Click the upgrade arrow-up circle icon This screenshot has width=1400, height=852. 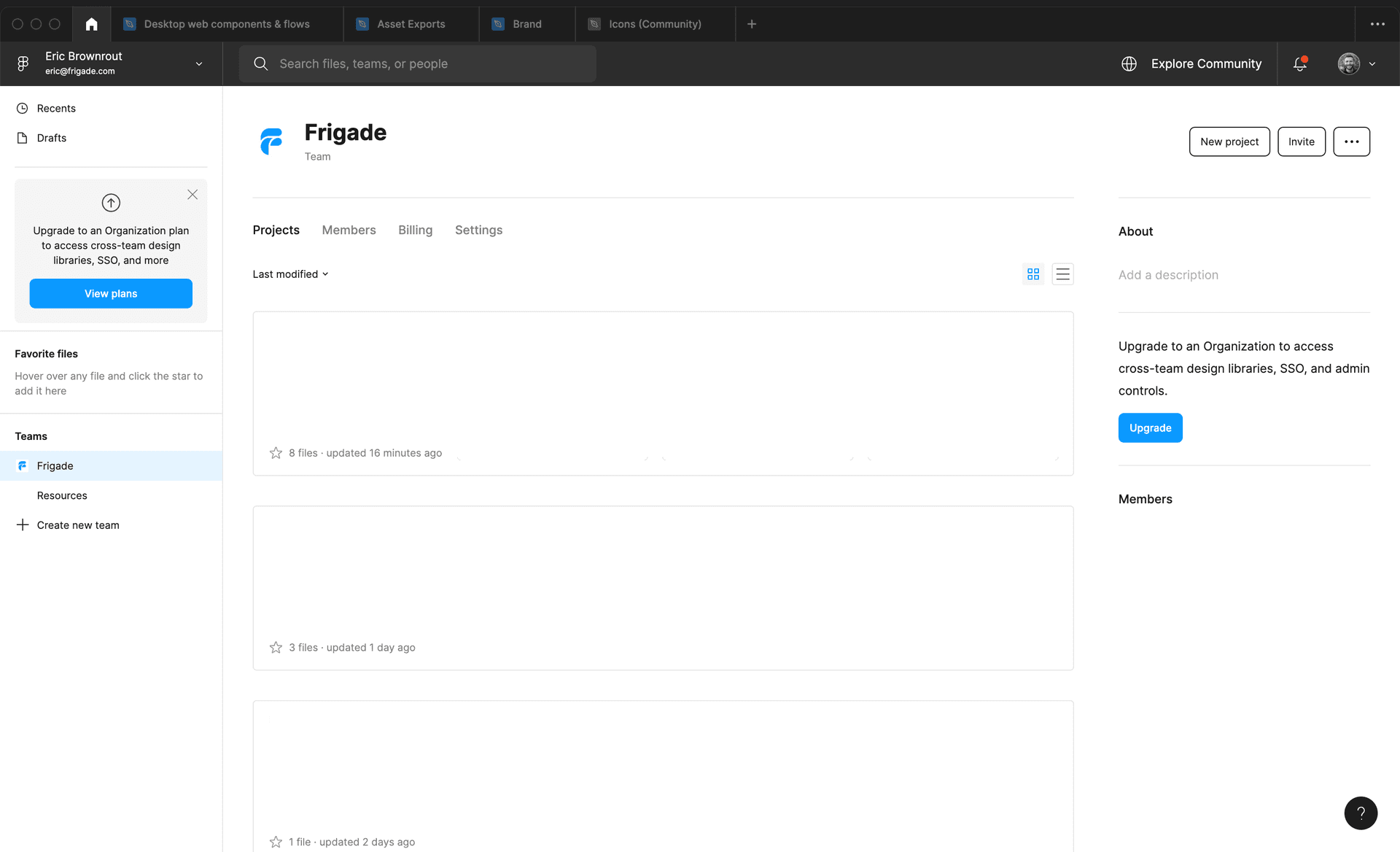click(x=111, y=203)
